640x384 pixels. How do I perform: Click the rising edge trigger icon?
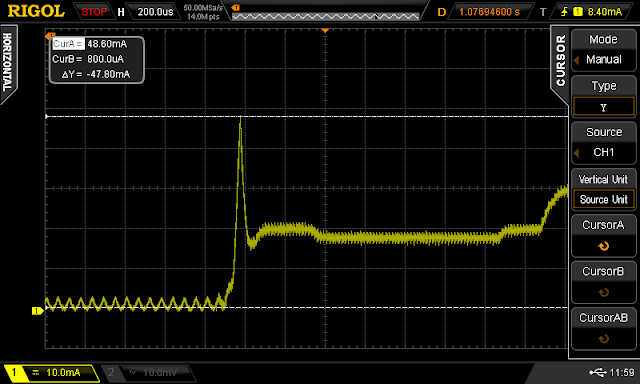click(564, 12)
